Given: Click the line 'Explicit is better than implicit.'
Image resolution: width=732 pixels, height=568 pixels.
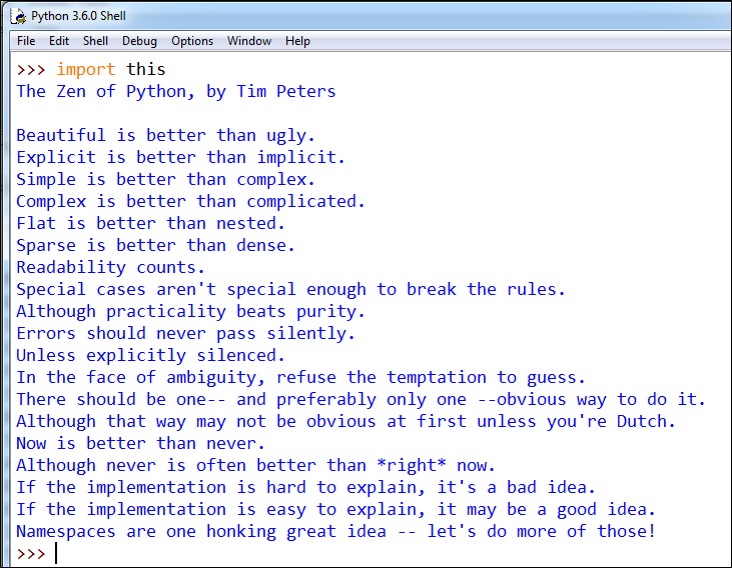Looking at the screenshot, I should [181, 158].
